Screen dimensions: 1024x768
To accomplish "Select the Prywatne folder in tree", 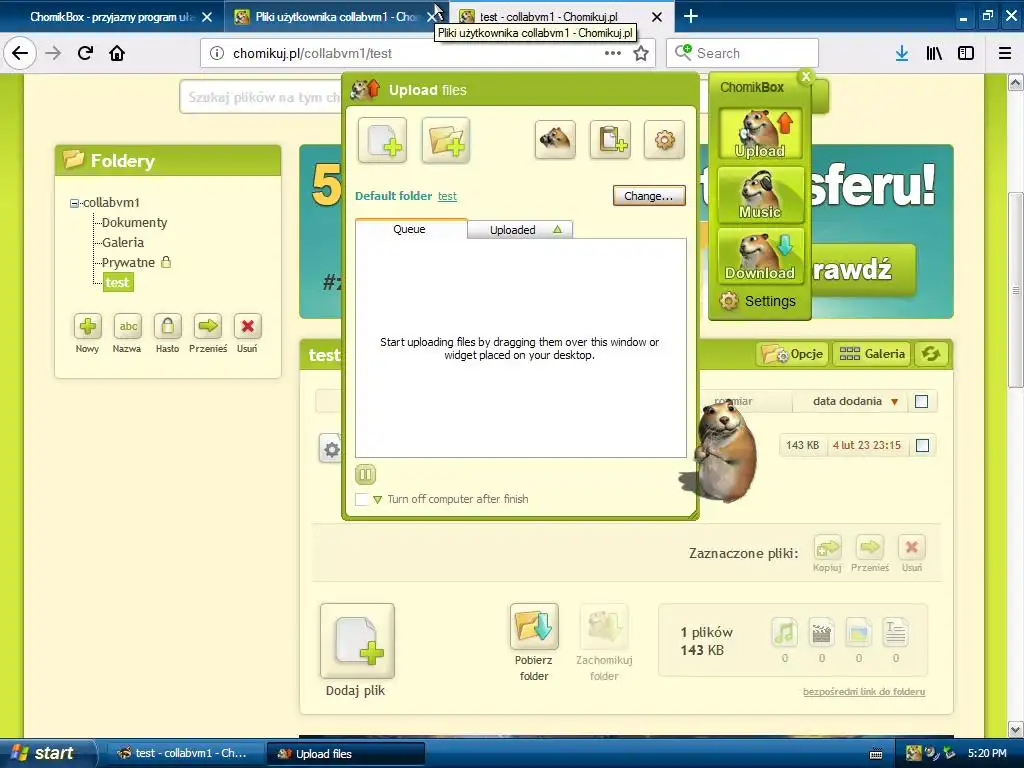I will point(128,263).
